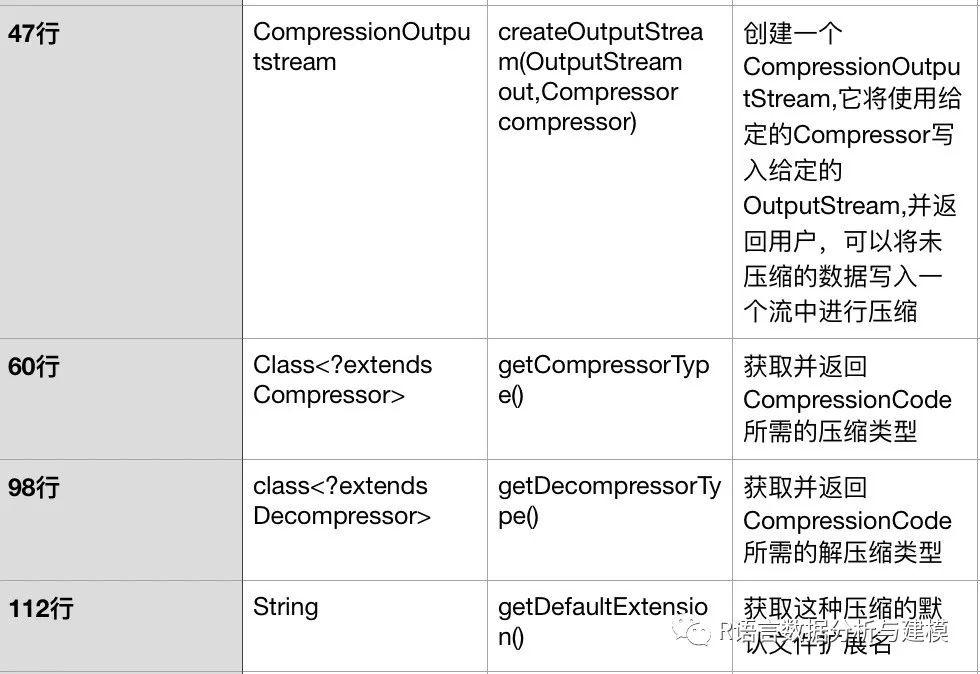
Task: Click the '创建一个' description text
Action: (793, 33)
